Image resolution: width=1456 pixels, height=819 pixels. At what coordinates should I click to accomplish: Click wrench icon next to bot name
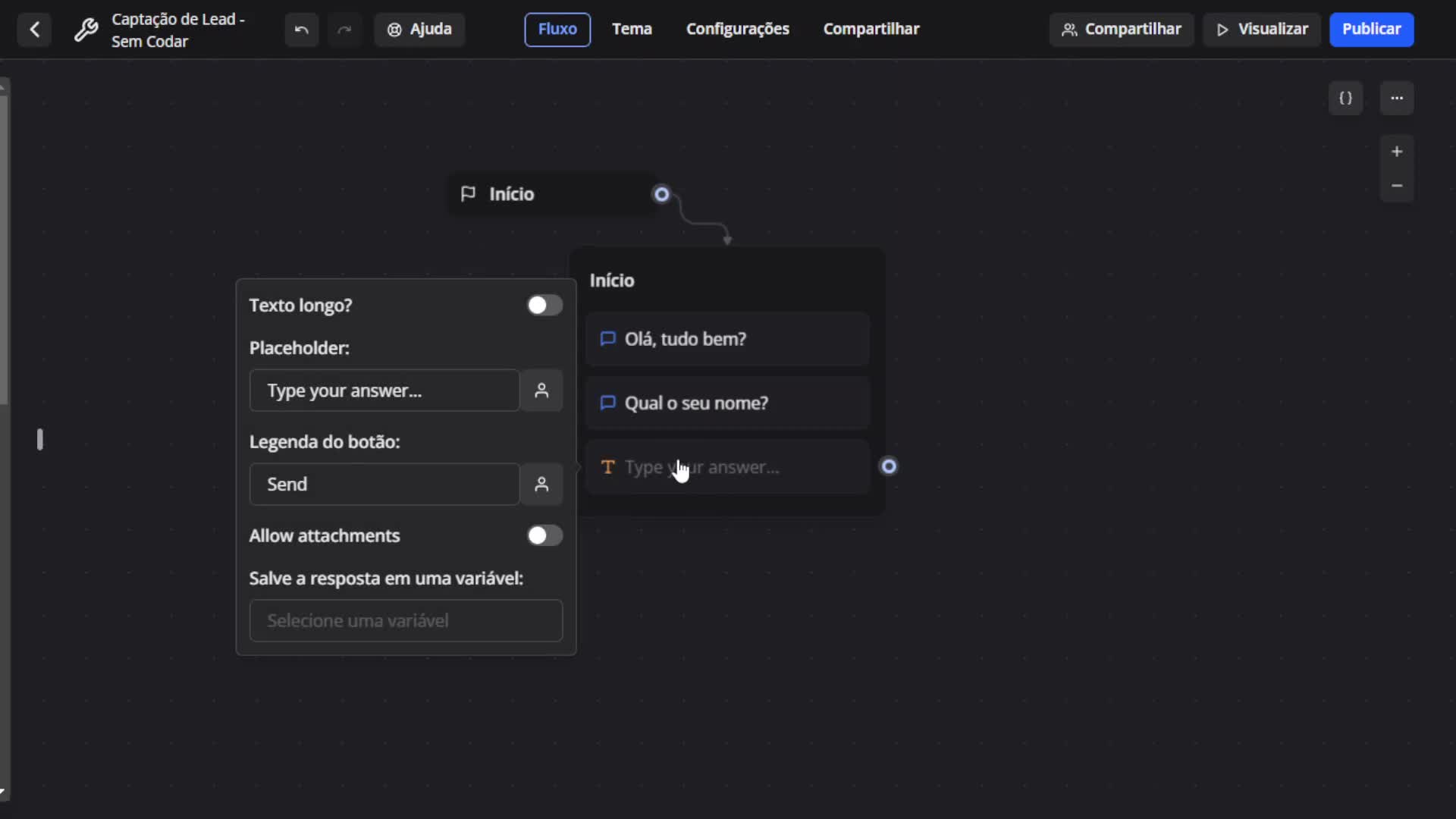[x=86, y=30]
